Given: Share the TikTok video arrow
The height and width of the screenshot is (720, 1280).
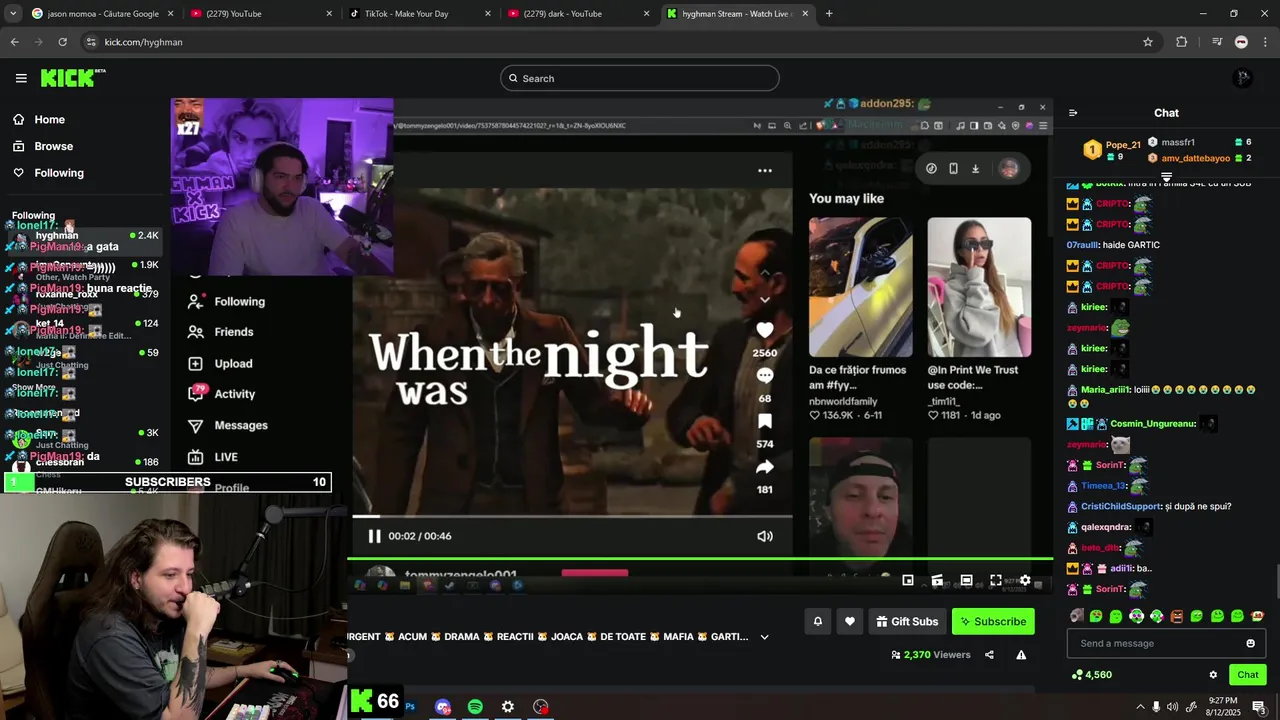Looking at the screenshot, I should (765, 467).
